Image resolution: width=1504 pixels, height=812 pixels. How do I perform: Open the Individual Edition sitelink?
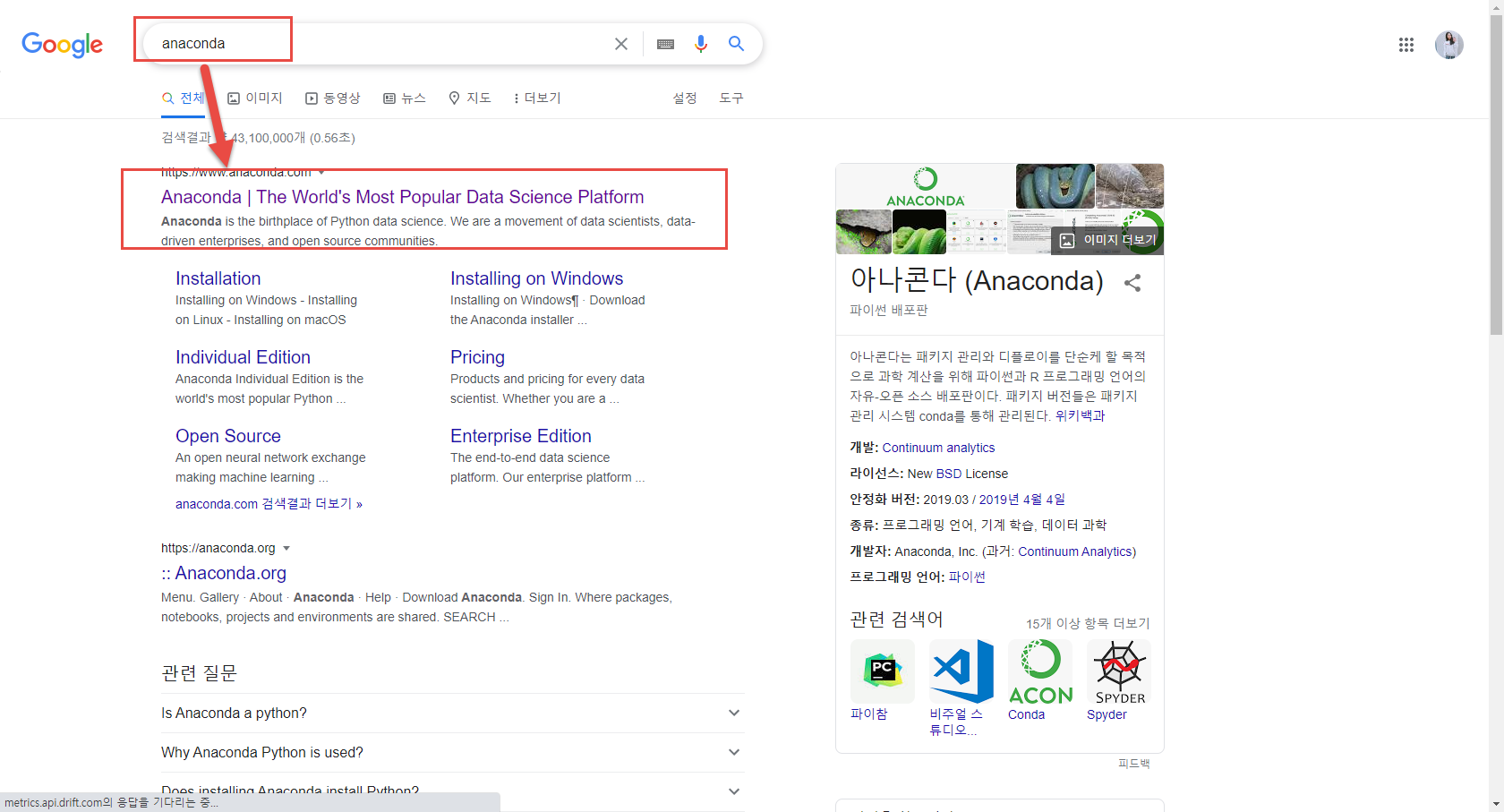tap(243, 357)
